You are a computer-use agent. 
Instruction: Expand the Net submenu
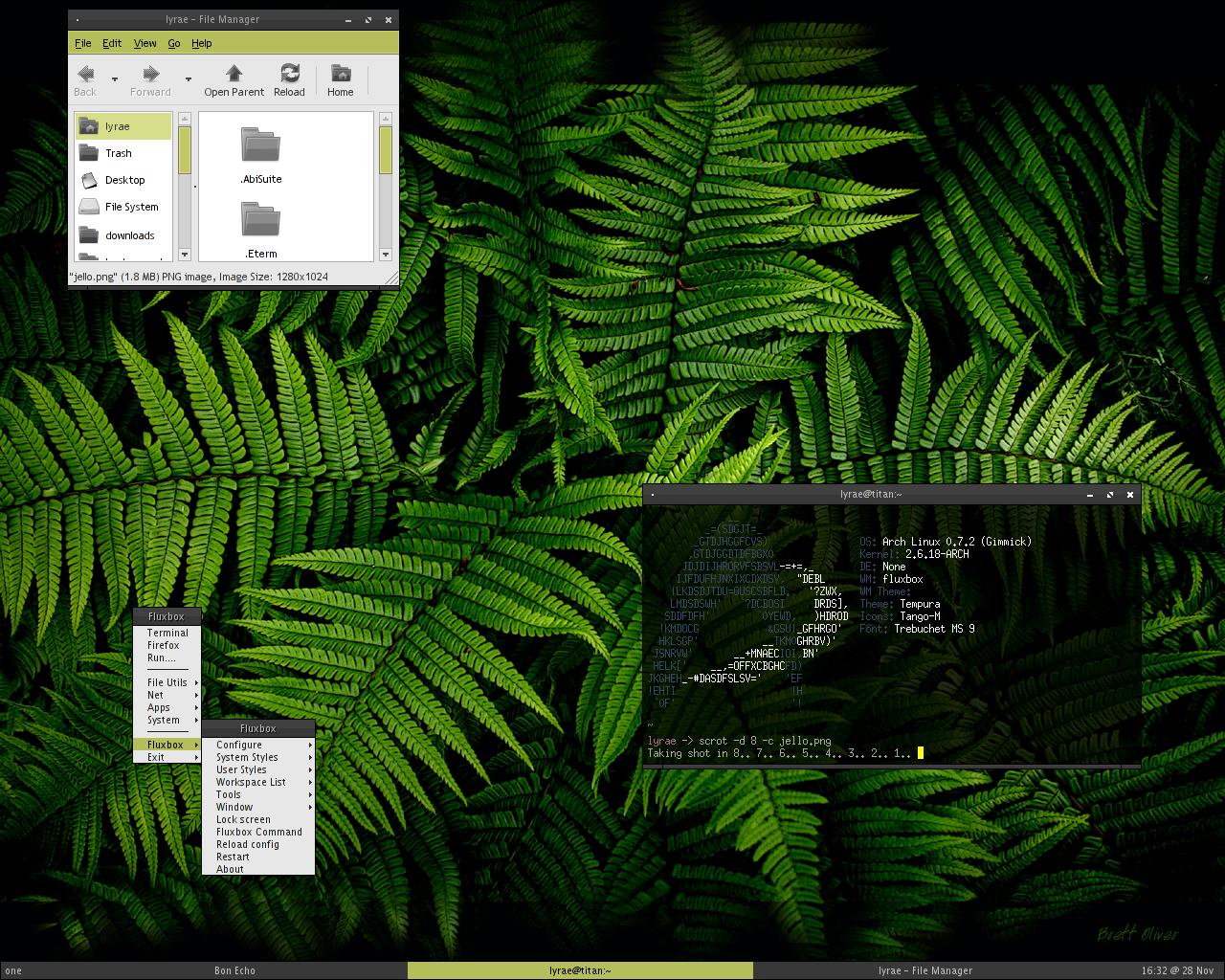[168, 695]
